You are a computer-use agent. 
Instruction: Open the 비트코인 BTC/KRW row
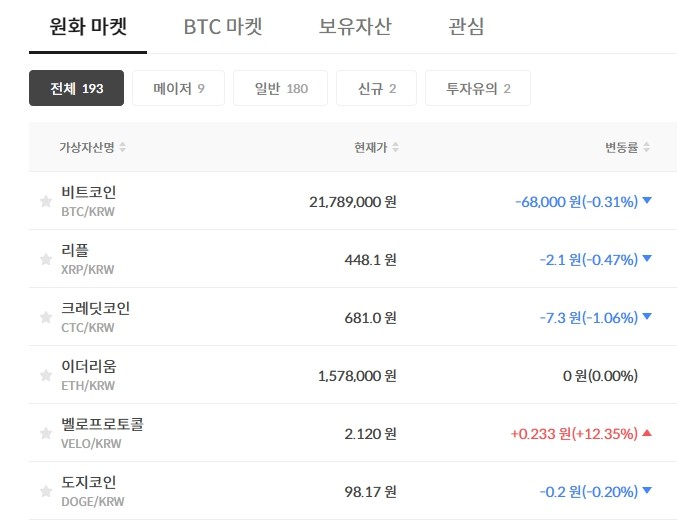[88, 201]
